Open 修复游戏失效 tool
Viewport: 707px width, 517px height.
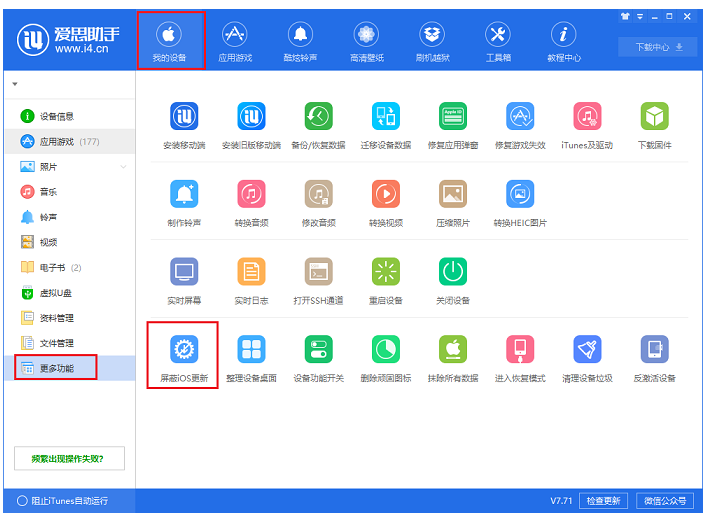tap(520, 116)
